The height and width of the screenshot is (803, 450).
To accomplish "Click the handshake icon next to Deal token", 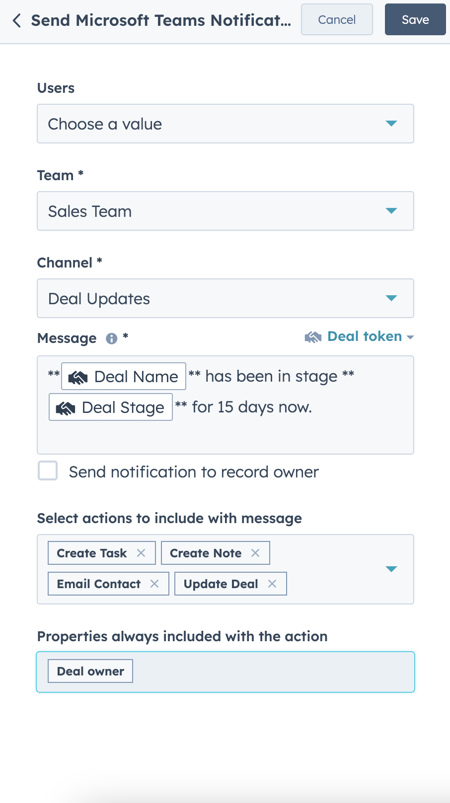I will (x=313, y=337).
